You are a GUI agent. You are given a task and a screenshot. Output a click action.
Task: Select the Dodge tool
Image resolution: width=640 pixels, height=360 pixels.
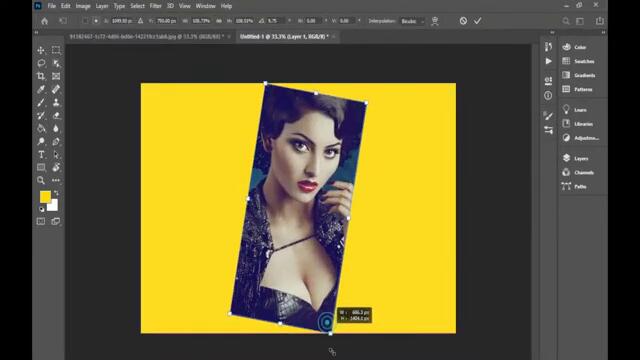pyautogui.click(x=41, y=142)
